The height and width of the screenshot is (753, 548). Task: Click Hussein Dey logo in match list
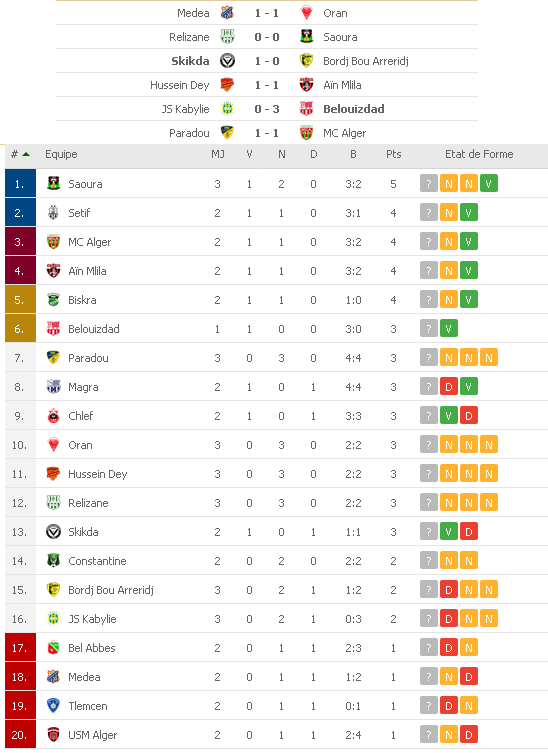coord(227,85)
